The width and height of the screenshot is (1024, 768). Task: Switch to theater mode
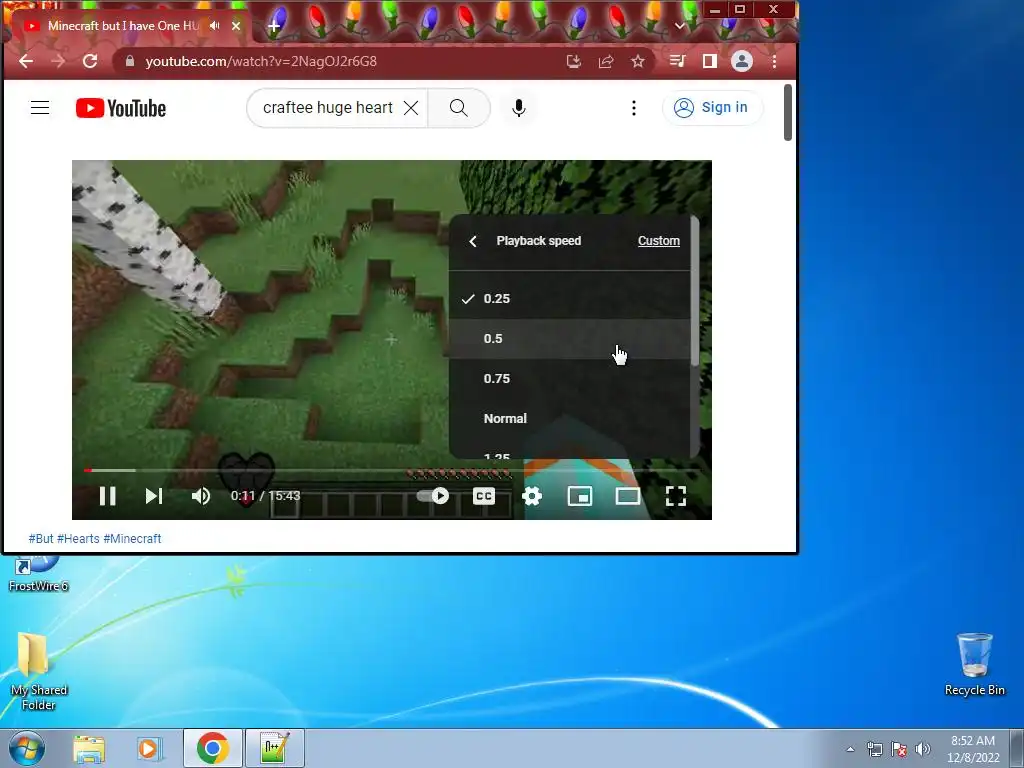pyautogui.click(x=628, y=496)
